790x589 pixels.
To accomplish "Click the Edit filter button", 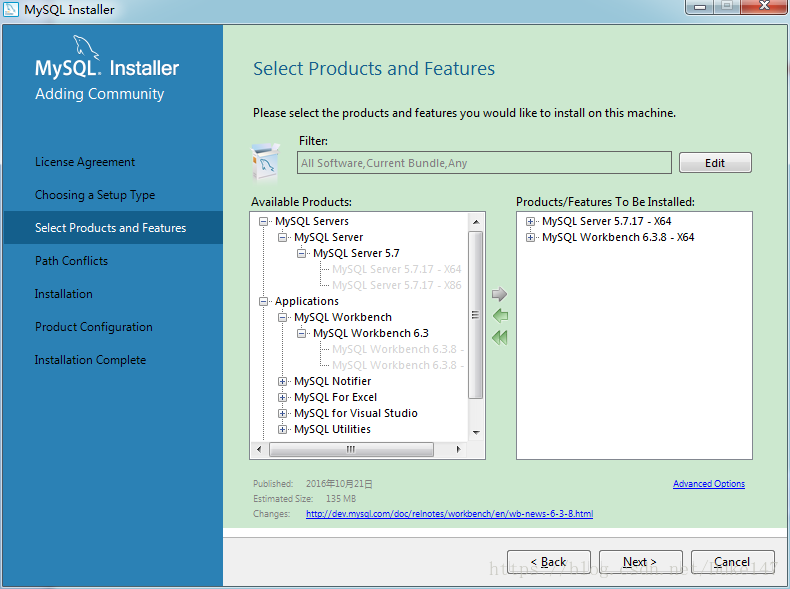I will pos(715,163).
